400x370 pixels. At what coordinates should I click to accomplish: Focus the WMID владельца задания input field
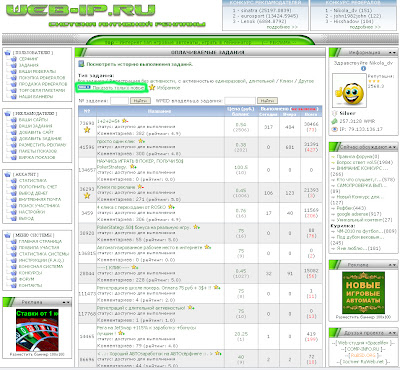(240, 100)
